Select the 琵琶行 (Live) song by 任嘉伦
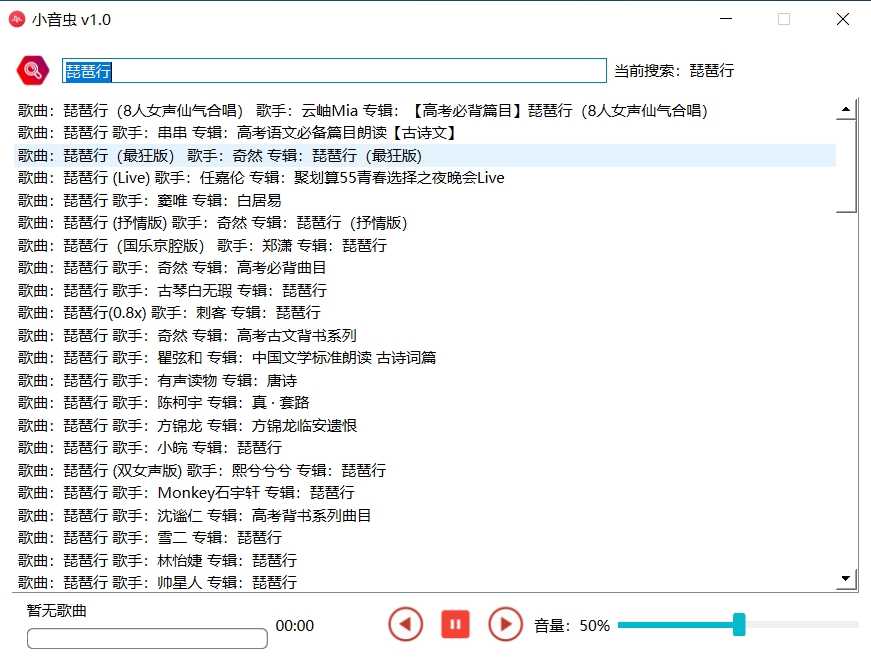This screenshot has height=661, width=871. click(425, 178)
